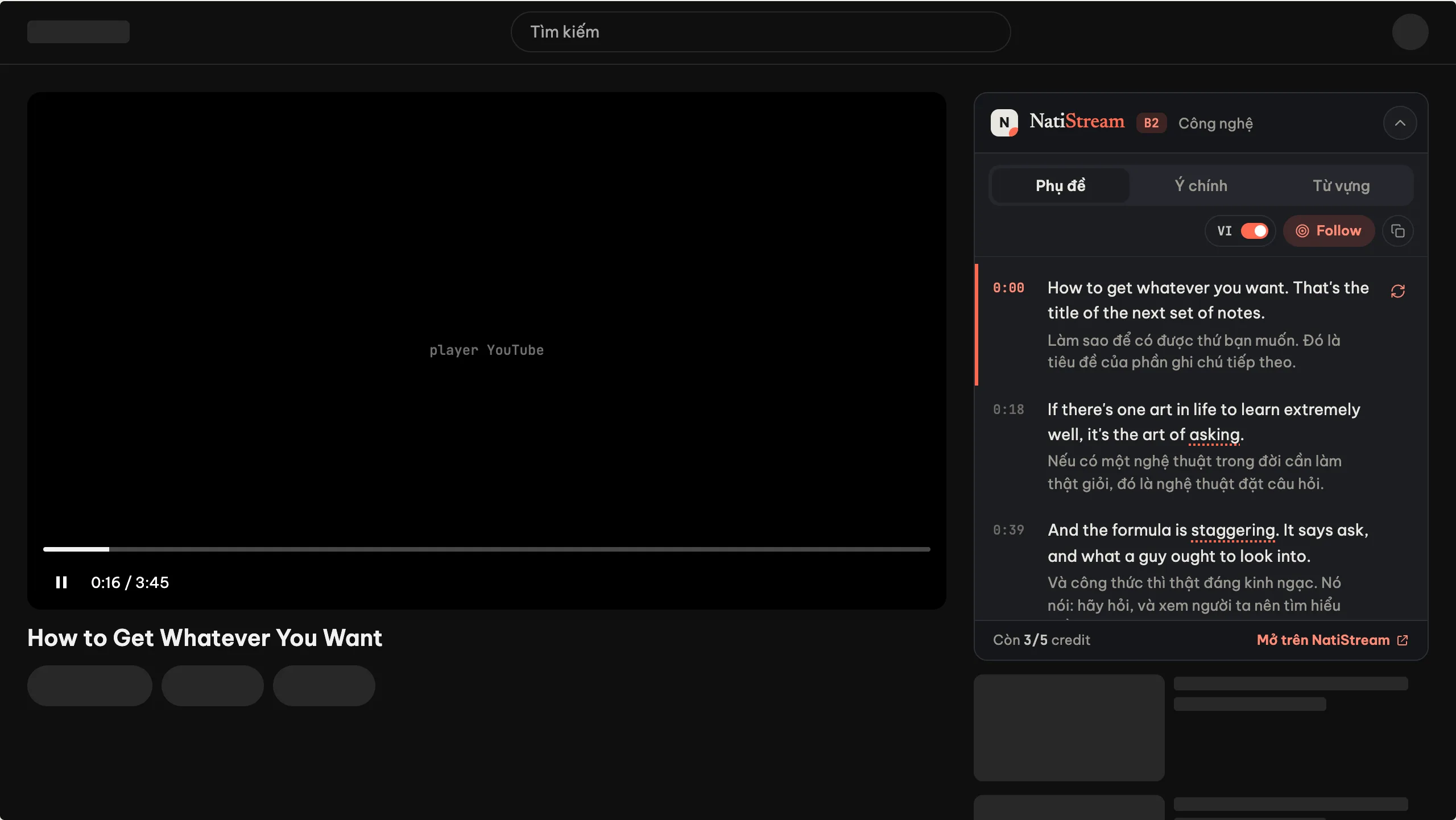Click the B2 level badge
Image resolution: width=1456 pixels, height=820 pixels.
[x=1151, y=123]
